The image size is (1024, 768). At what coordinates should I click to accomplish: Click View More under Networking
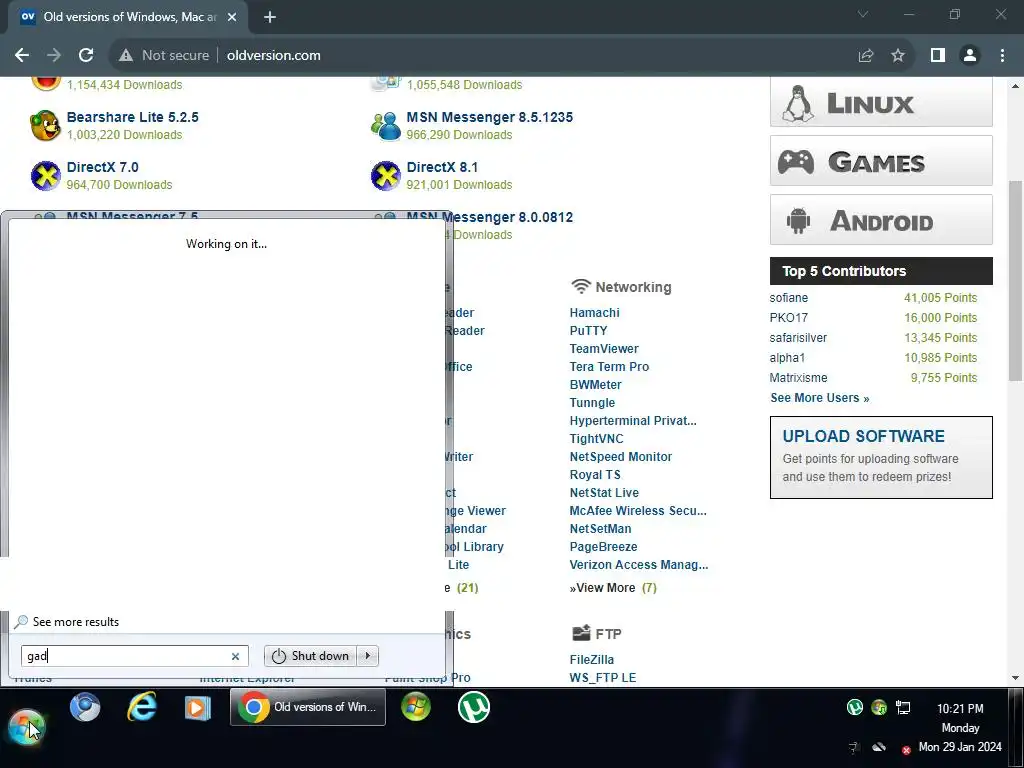click(x=605, y=588)
